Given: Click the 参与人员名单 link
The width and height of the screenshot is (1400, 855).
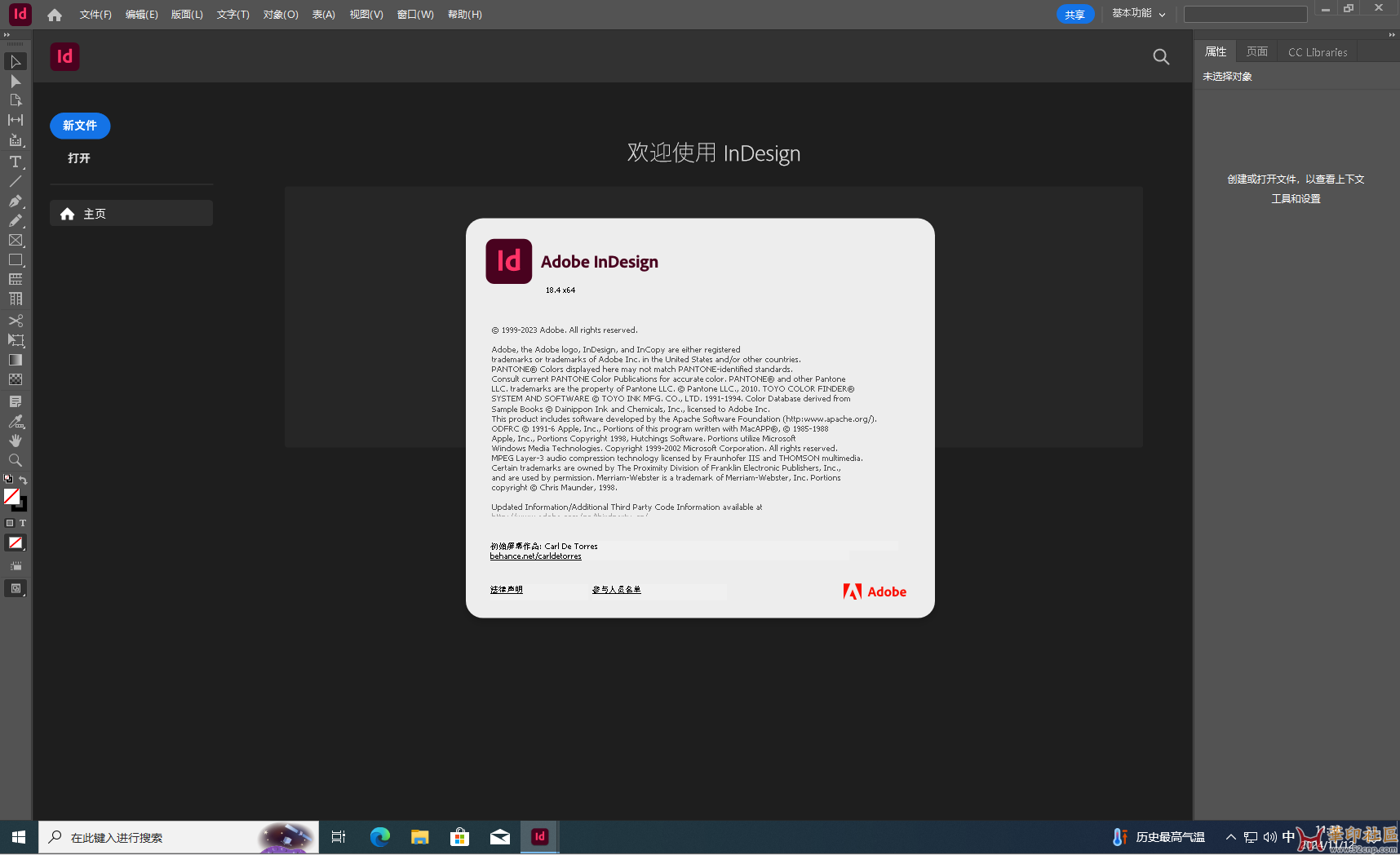Looking at the screenshot, I should 616,590.
